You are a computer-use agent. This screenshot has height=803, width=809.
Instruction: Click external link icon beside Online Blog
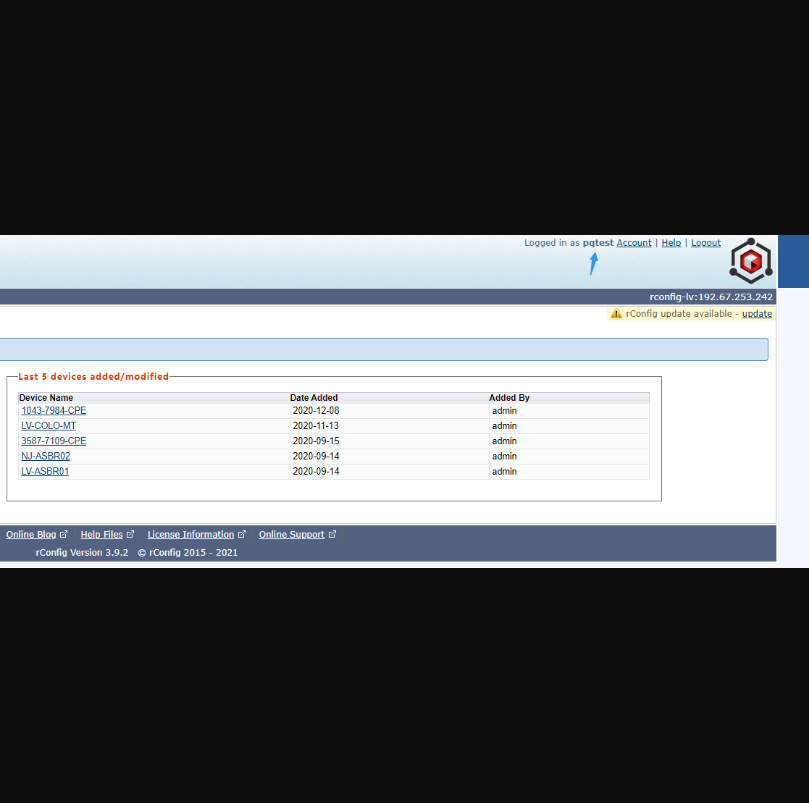[x=64, y=535]
